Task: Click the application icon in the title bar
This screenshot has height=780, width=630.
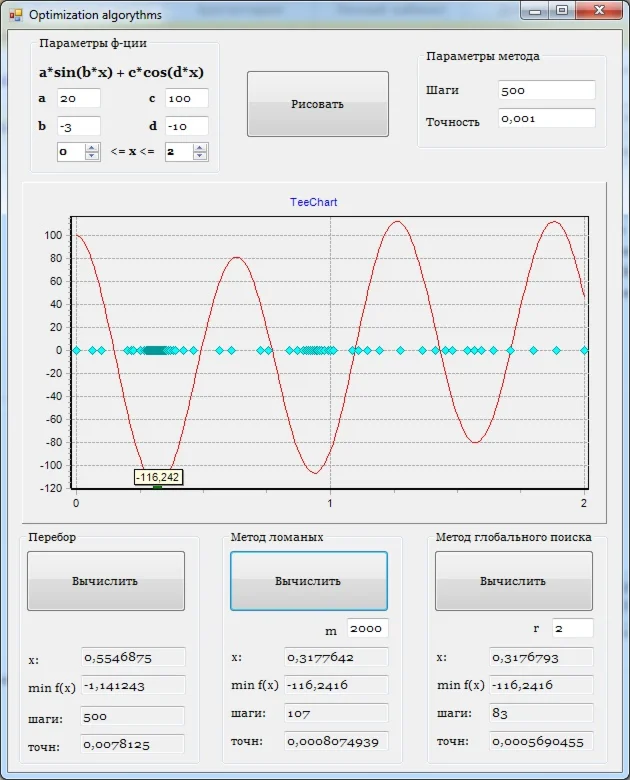Action: tap(15, 15)
